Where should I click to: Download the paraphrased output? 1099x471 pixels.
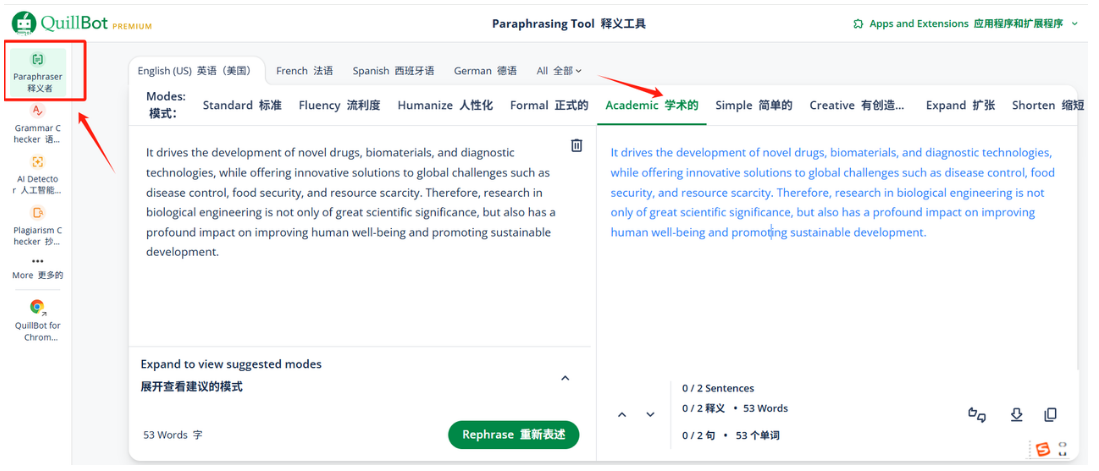(1016, 415)
